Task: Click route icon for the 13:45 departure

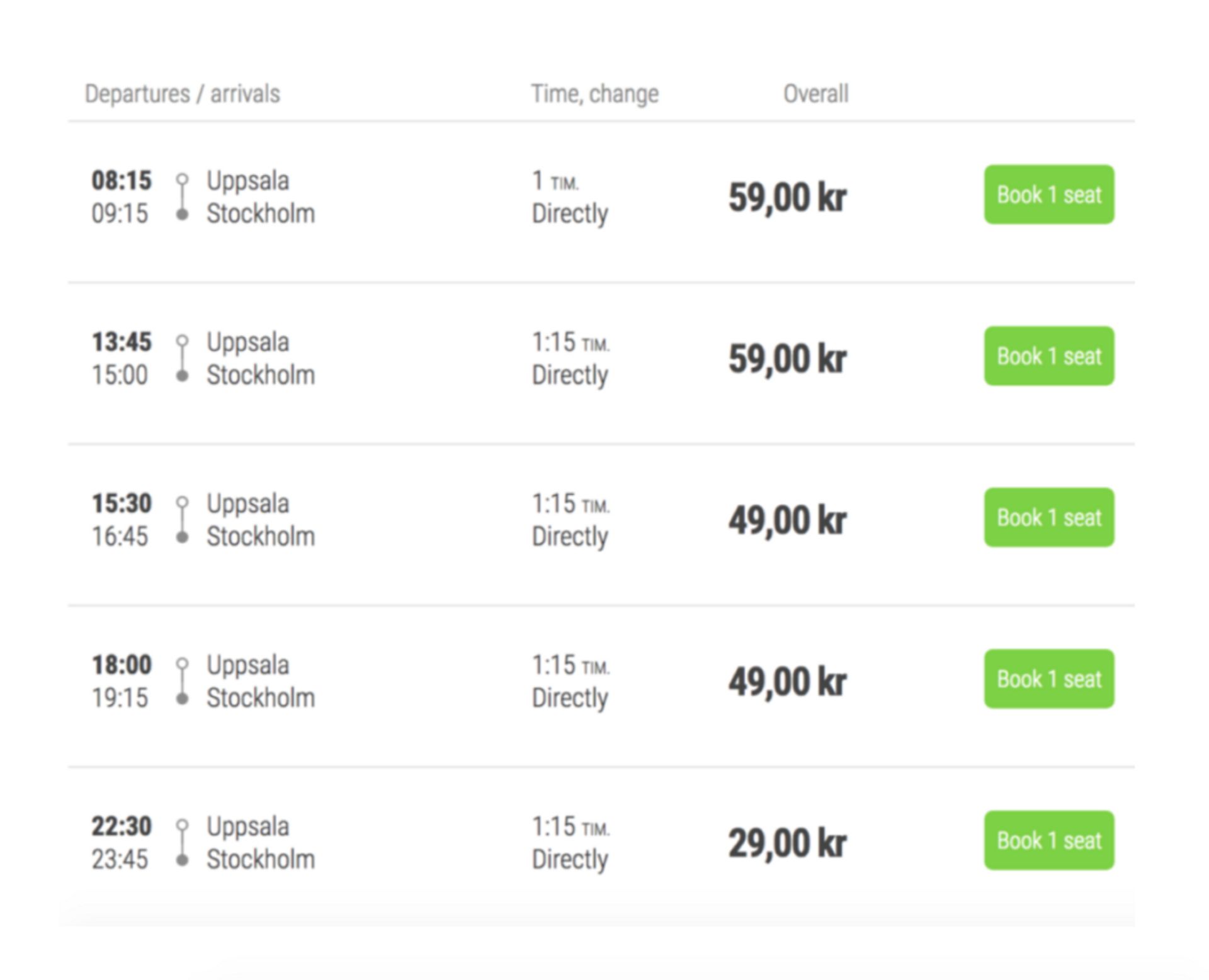Action: pos(182,358)
